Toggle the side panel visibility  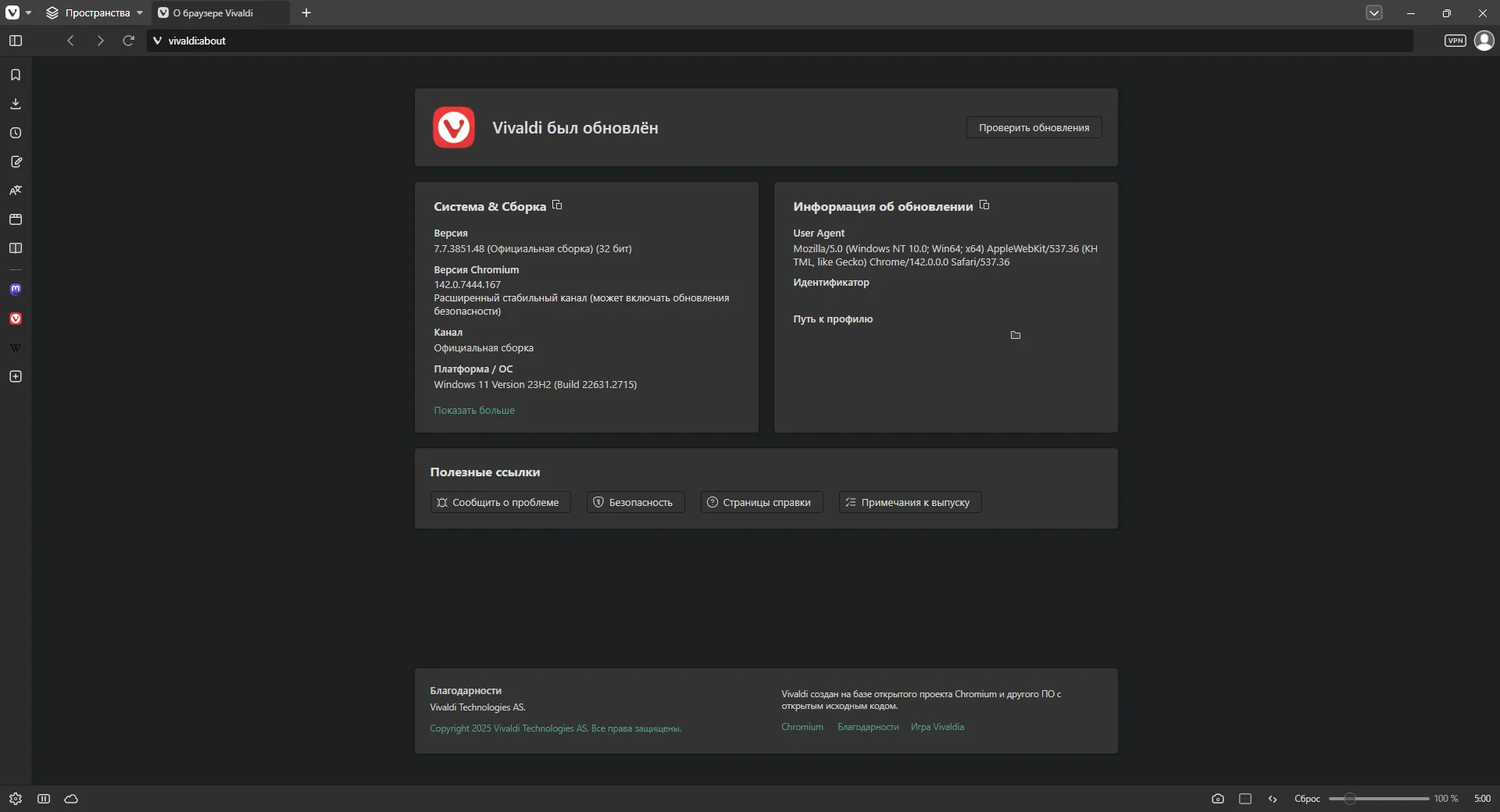pyautogui.click(x=16, y=41)
